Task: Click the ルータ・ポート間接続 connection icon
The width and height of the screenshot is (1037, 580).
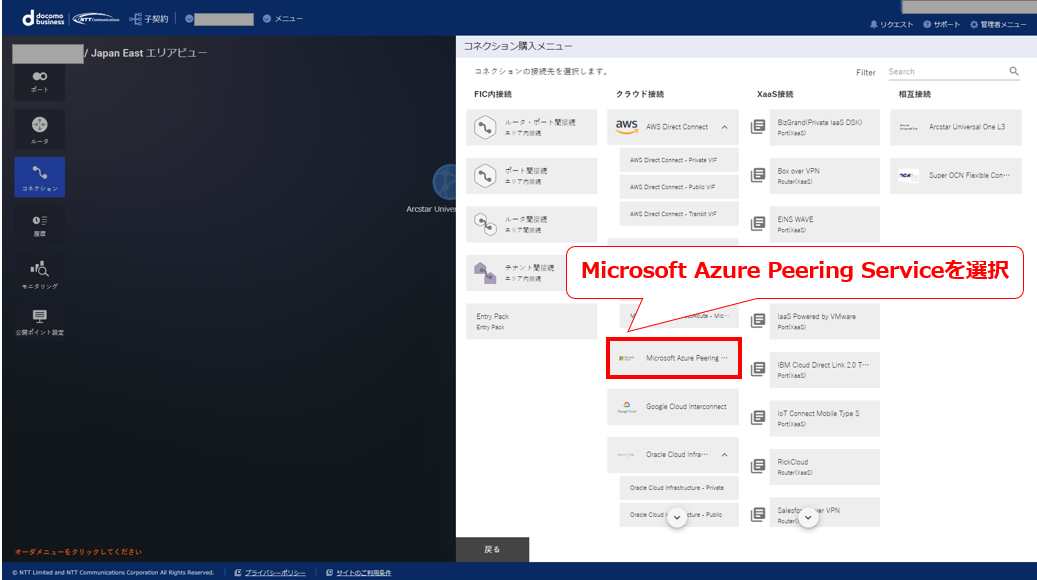Action: coord(485,127)
